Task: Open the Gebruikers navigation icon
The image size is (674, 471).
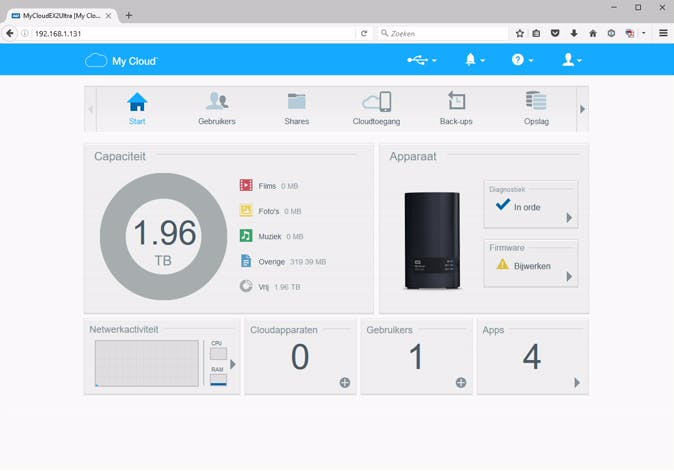Action: 217,101
